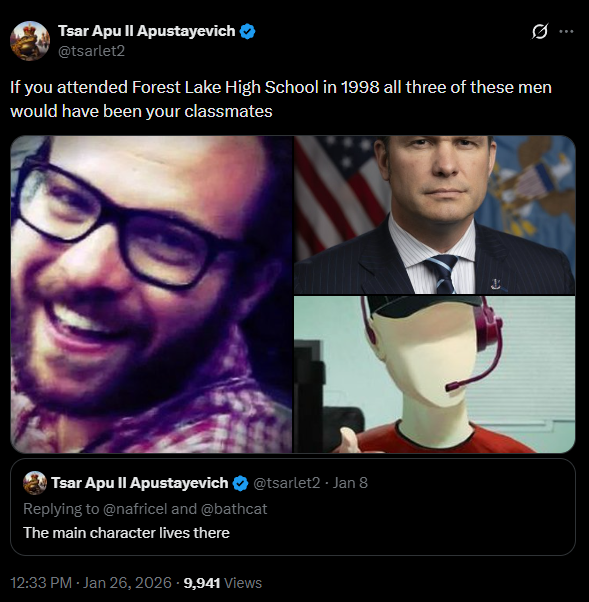589x602 pixels.
Task: Click the blue verified badge beside the author name
Action: click(x=248, y=31)
